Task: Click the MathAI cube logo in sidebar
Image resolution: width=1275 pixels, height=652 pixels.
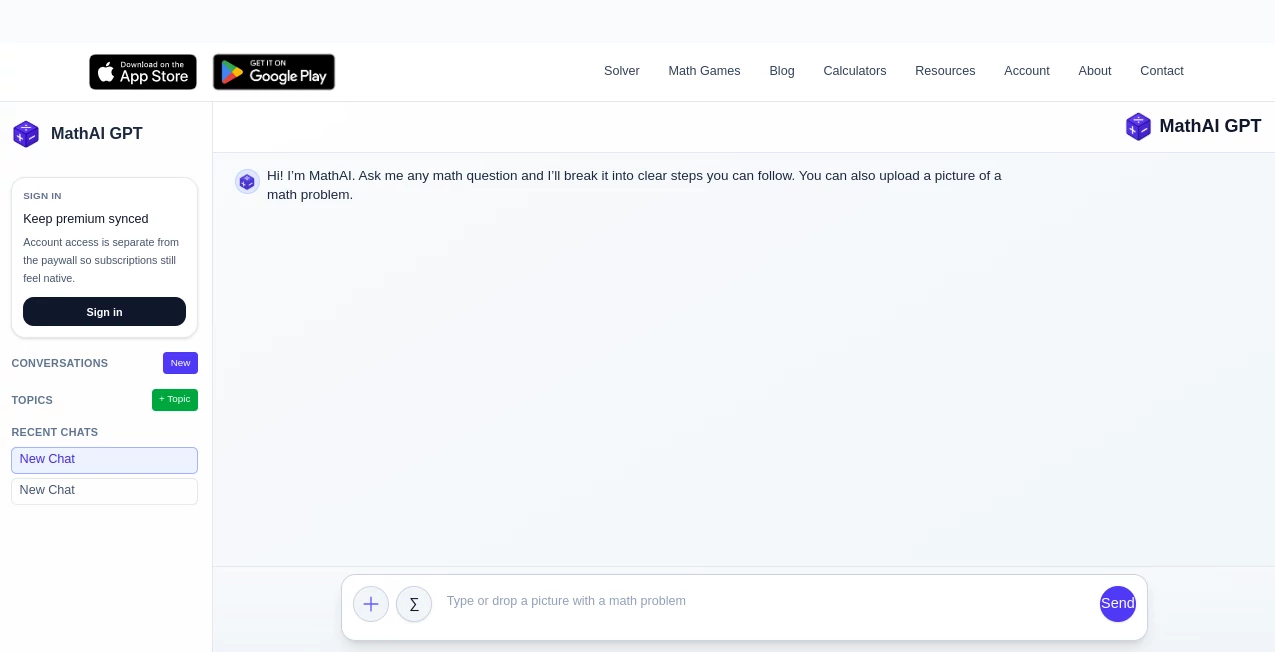Action: coord(26,134)
